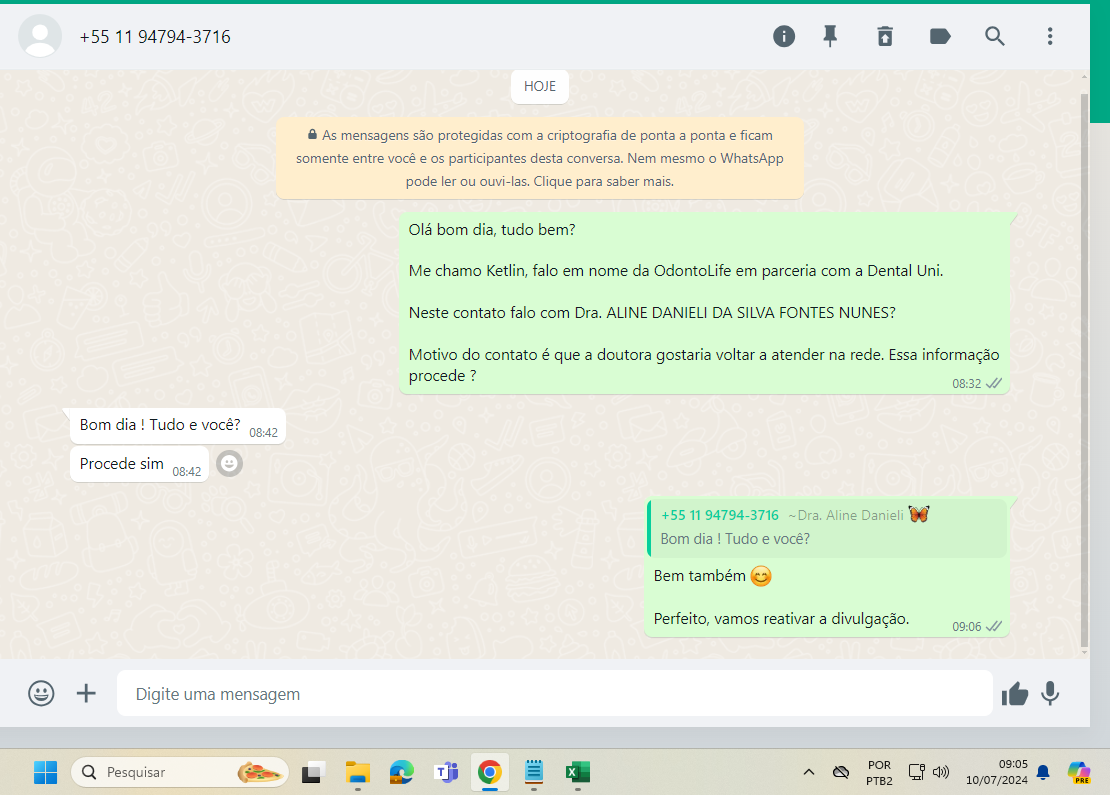Click the 'Digite uma mensagem' input field
Screen dimensions: 1110x795
click(x=554, y=694)
